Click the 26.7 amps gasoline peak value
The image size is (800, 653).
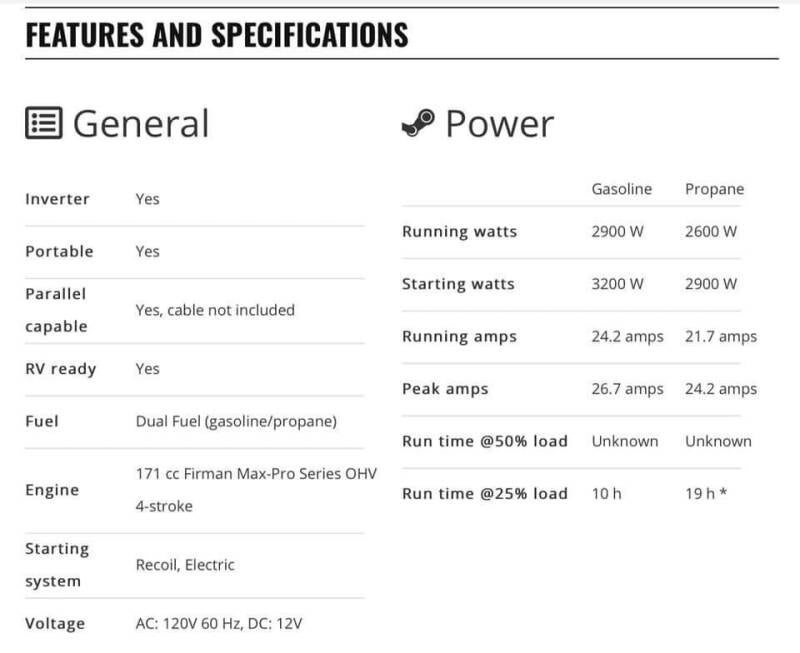point(627,389)
